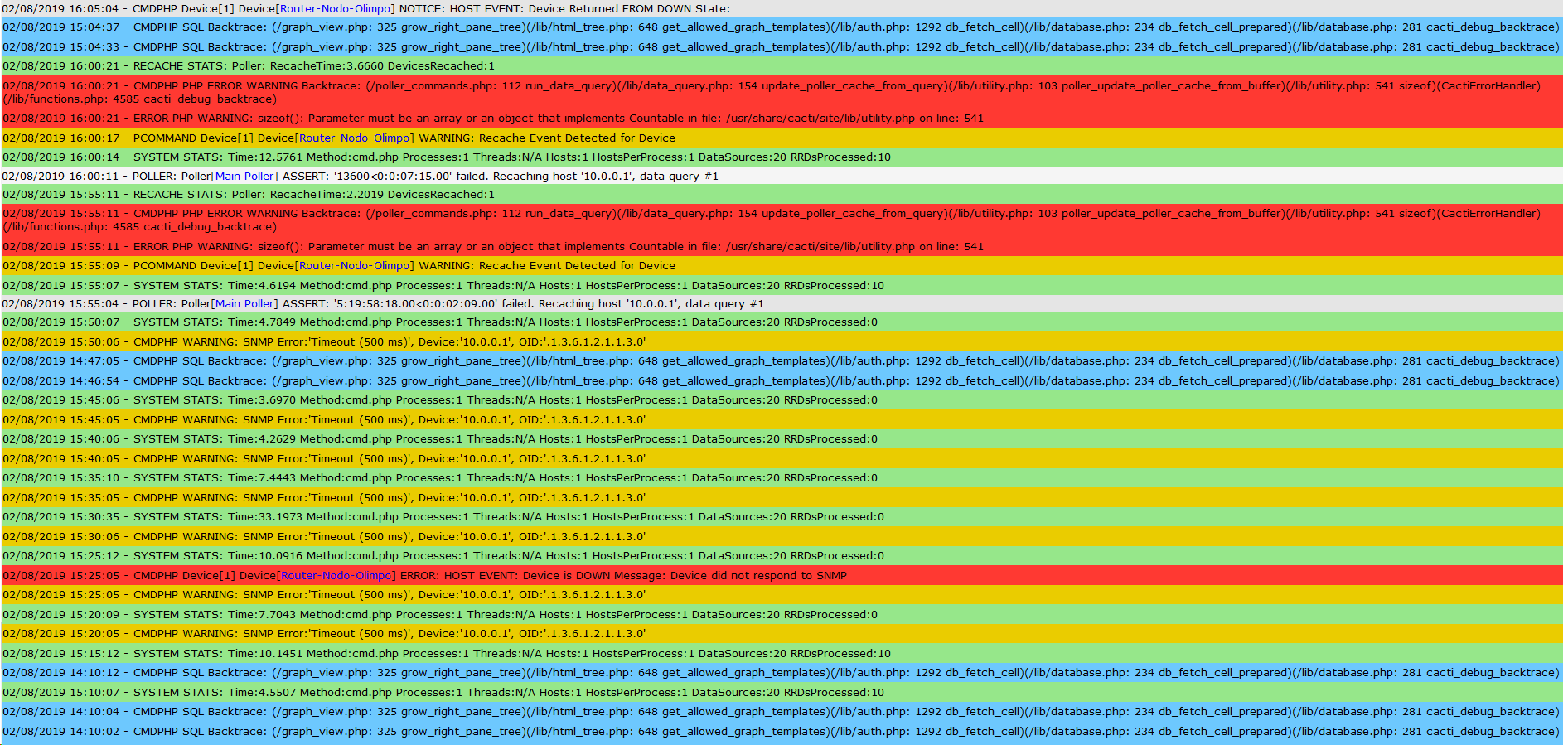Select the 15:40:06 SYSTEM STATS line
This screenshot has height=745, width=1568.
coord(782,439)
